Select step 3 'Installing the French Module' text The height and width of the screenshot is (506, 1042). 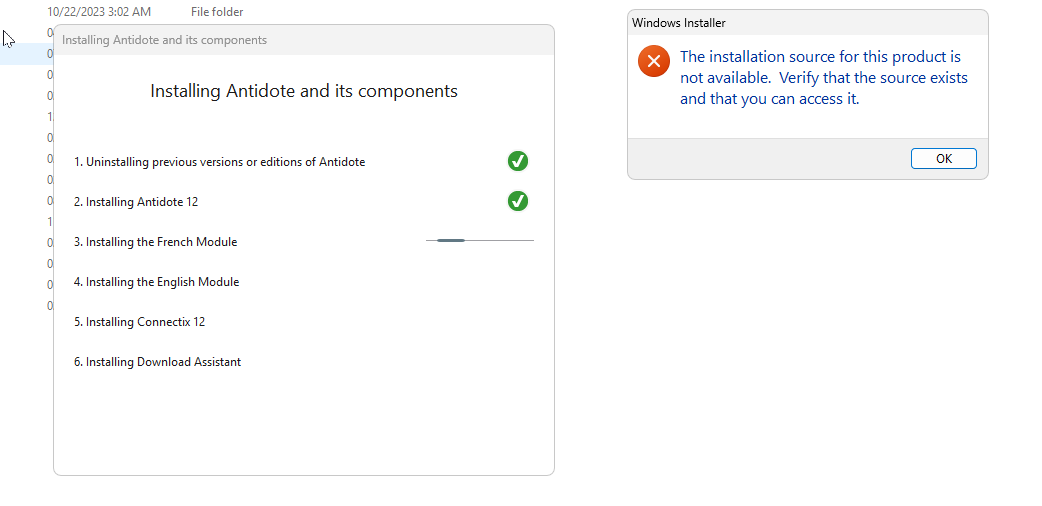click(x=155, y=242)
